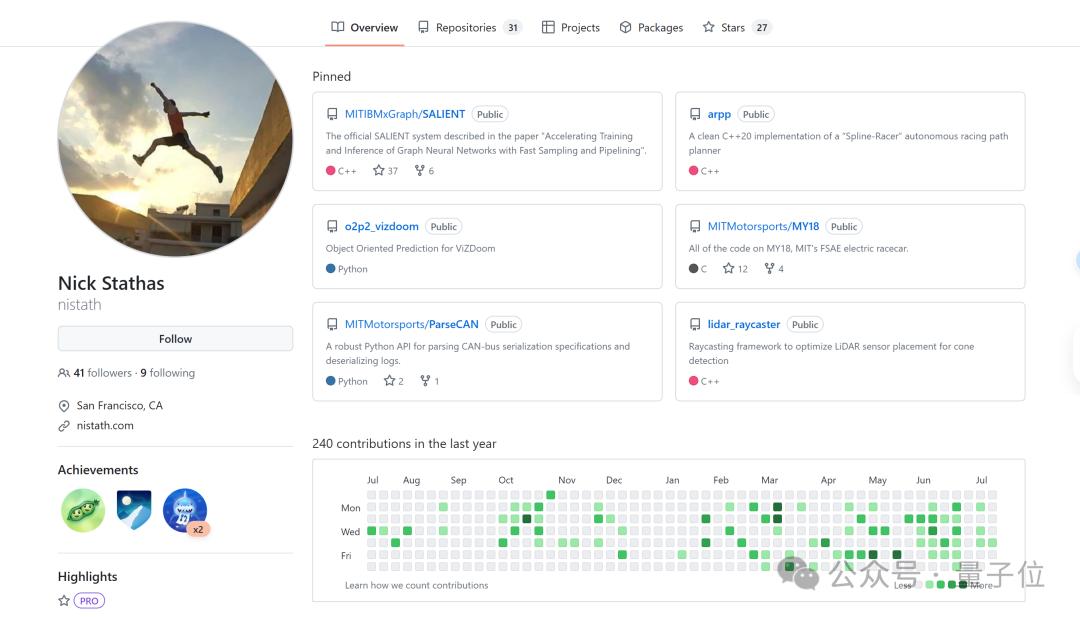Viewport: 1080px width, 618px height.
Task: View the 41 followers list
Action: [x=102, y=373]
